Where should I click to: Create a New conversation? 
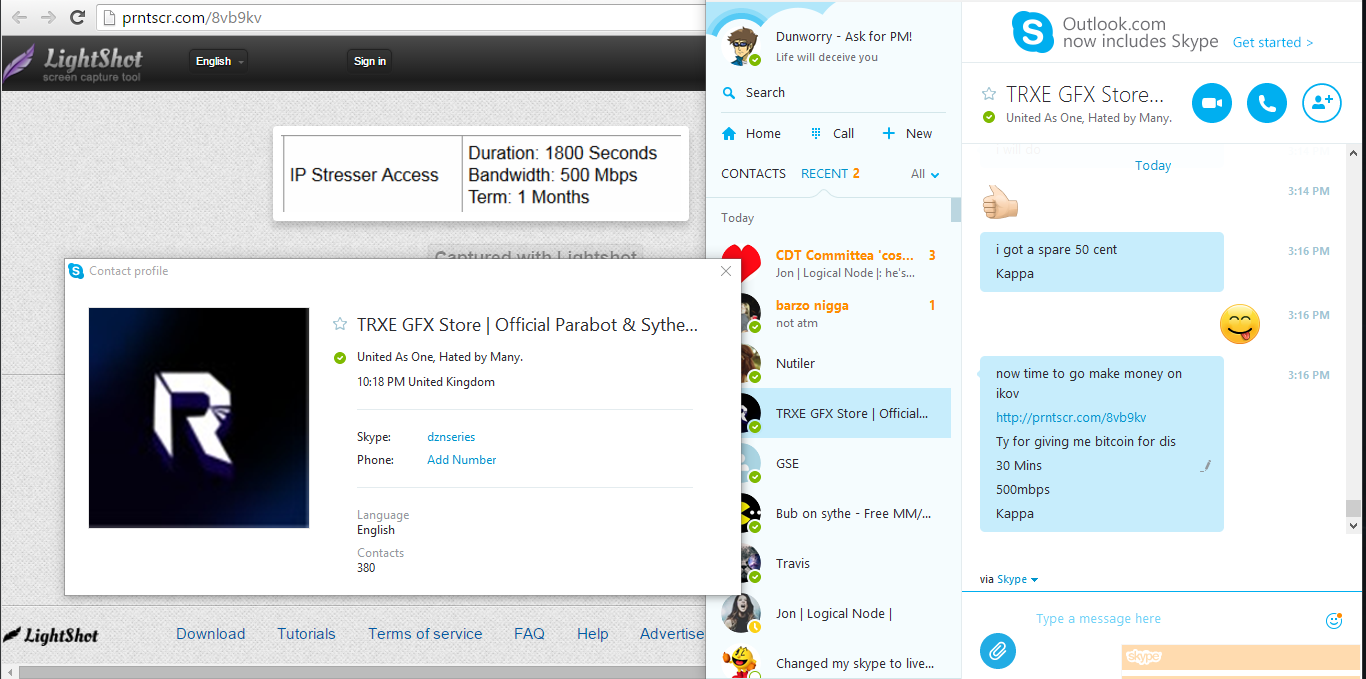pyautogui.click(x=907, y=133)
